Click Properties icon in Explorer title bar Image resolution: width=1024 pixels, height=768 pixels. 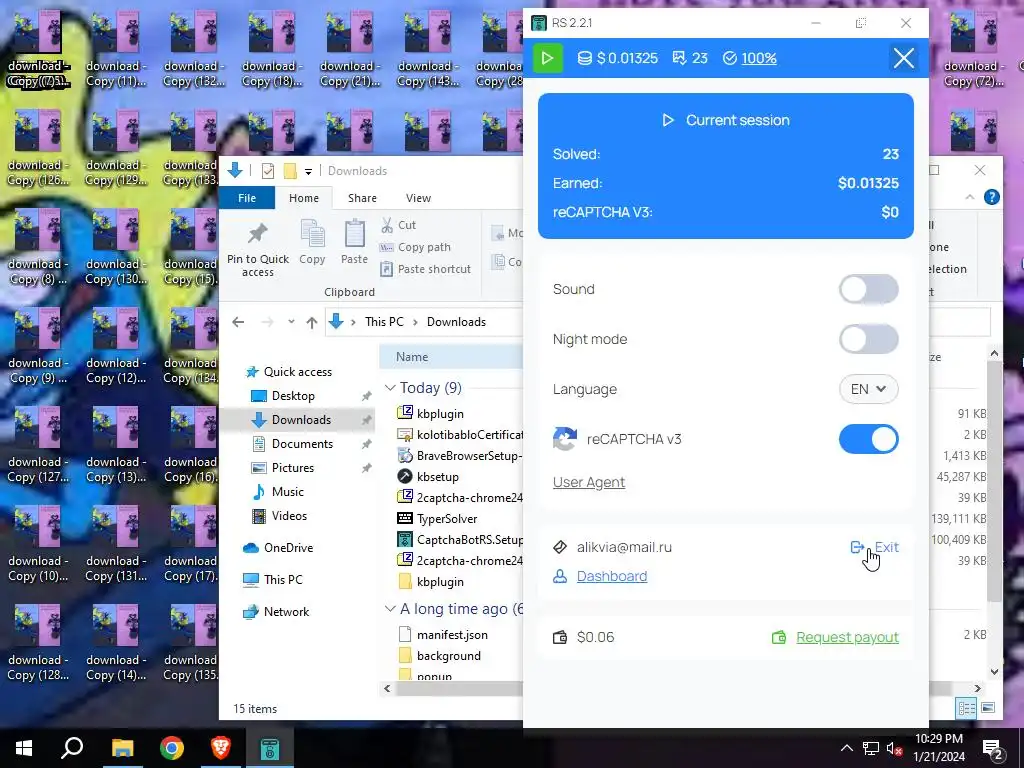pos(268,171)
